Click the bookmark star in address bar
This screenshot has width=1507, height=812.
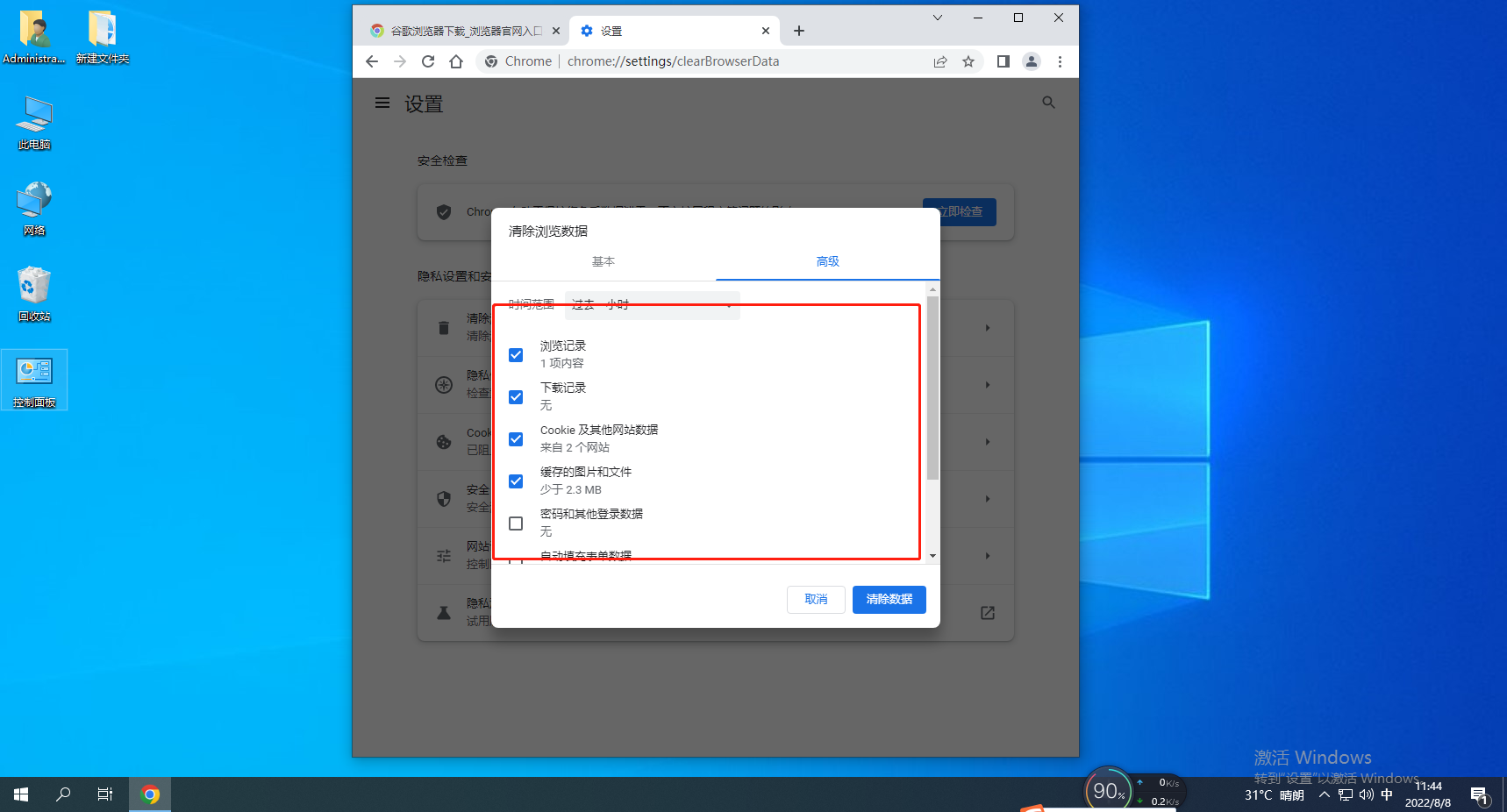coord(968,61)
